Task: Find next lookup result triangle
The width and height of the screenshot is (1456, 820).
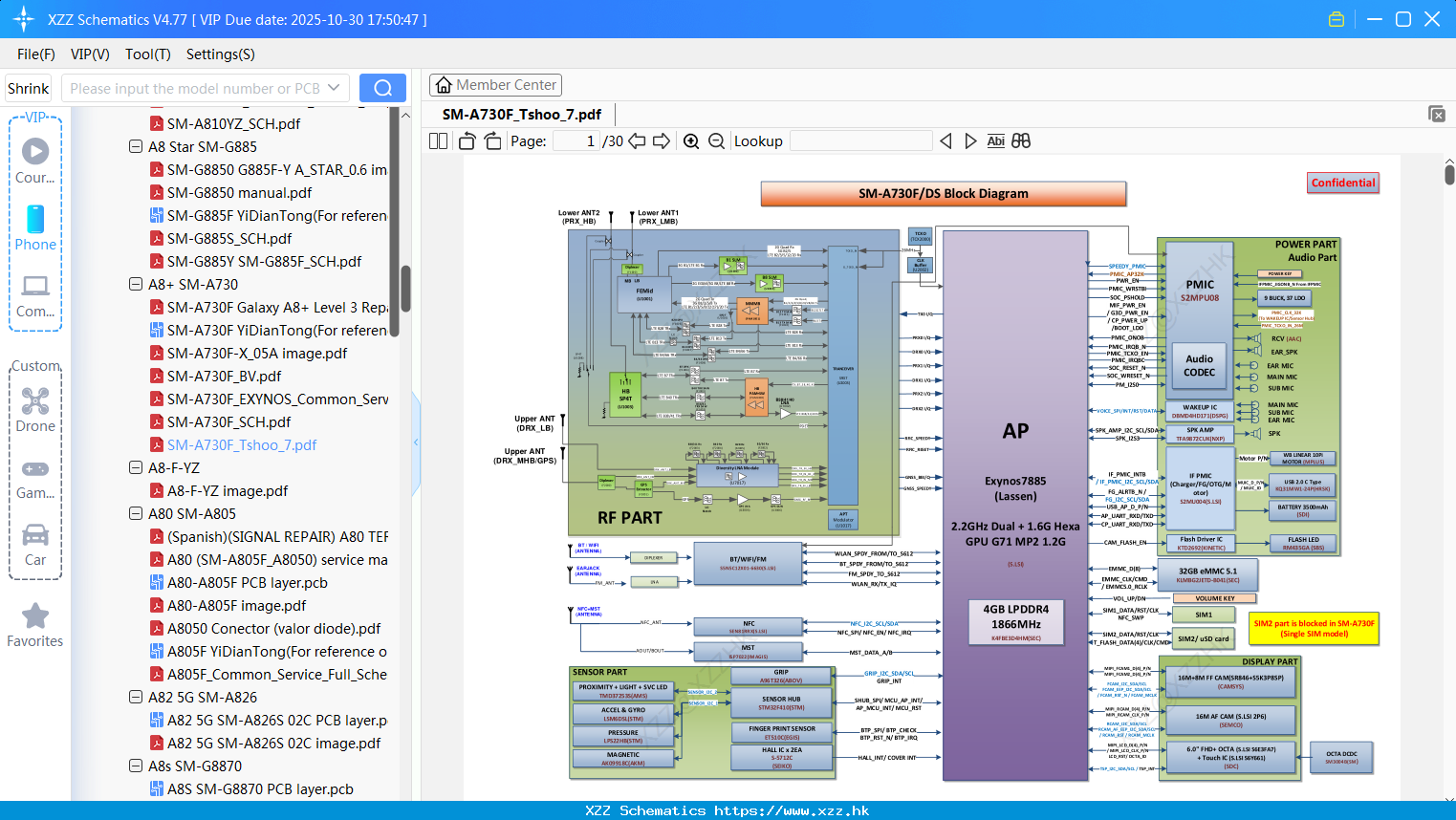Action: pos(970,141)
